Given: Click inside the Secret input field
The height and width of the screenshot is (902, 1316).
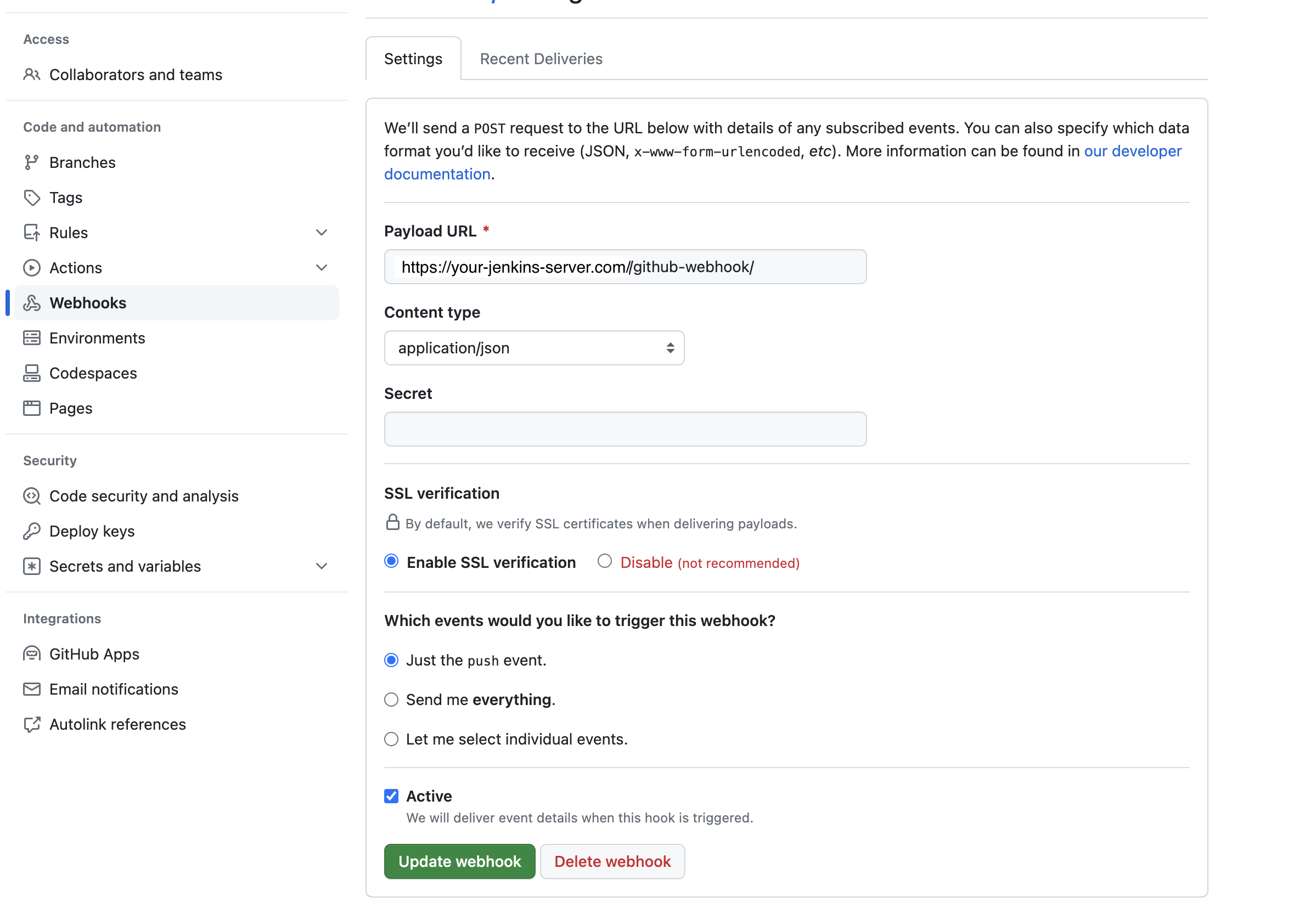Looking at the screenshot, I should pyautogui.click(x=625, y=429).
